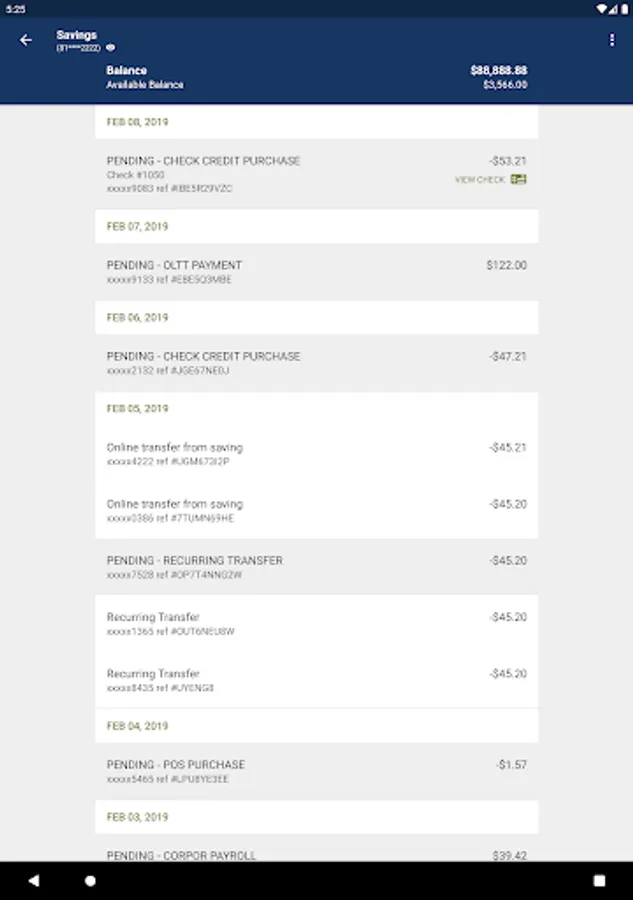Open the pending Recurring Transfer transaction
The width and height of the screenshot is (633, 900).
click(316, 567)
